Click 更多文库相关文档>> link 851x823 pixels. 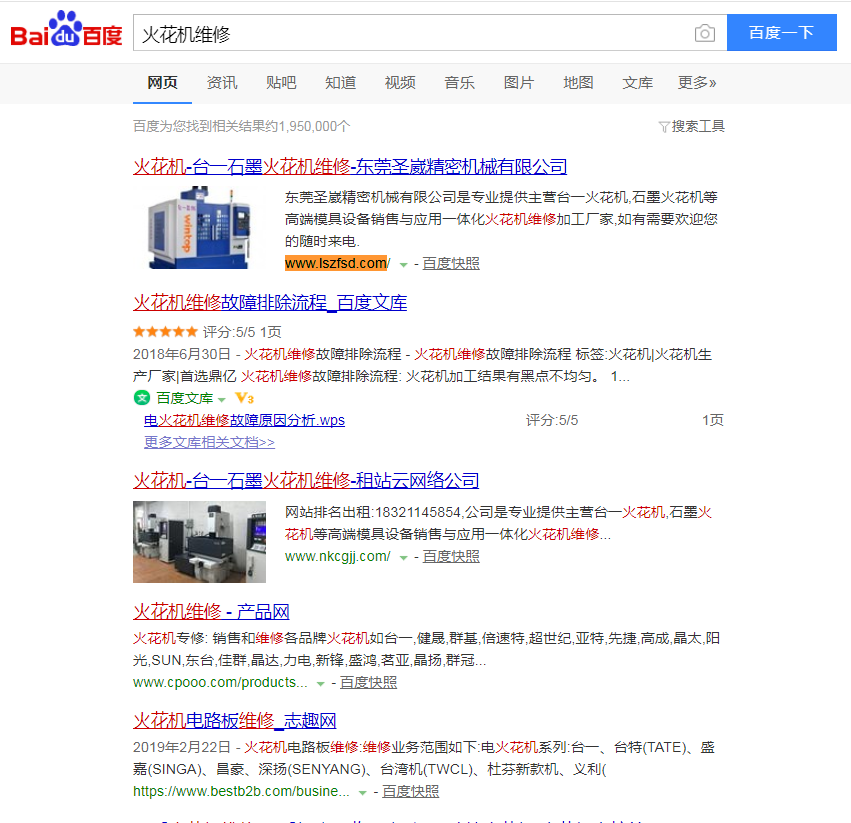[209, 442]
